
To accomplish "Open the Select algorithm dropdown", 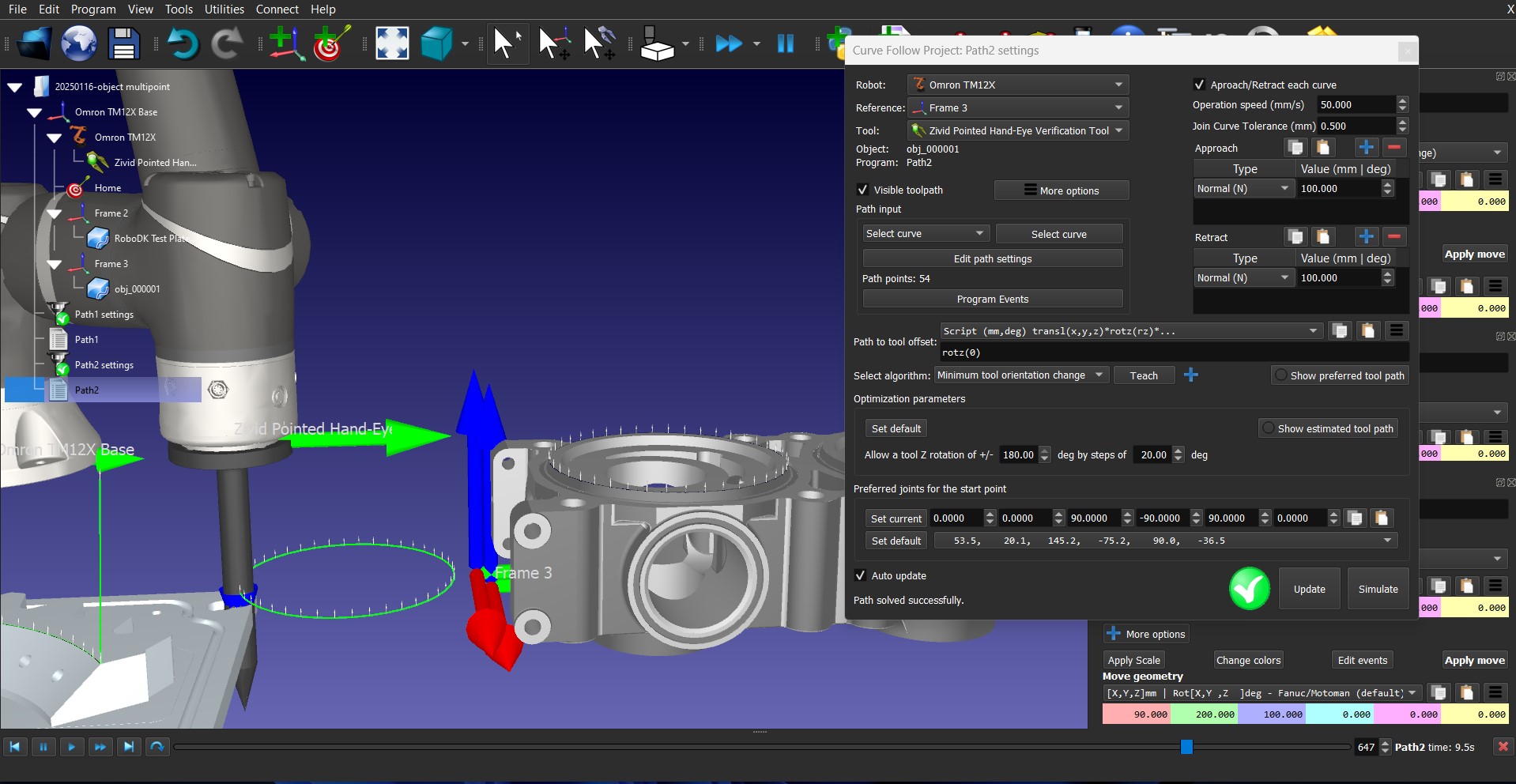I will tap(1021, 375).
